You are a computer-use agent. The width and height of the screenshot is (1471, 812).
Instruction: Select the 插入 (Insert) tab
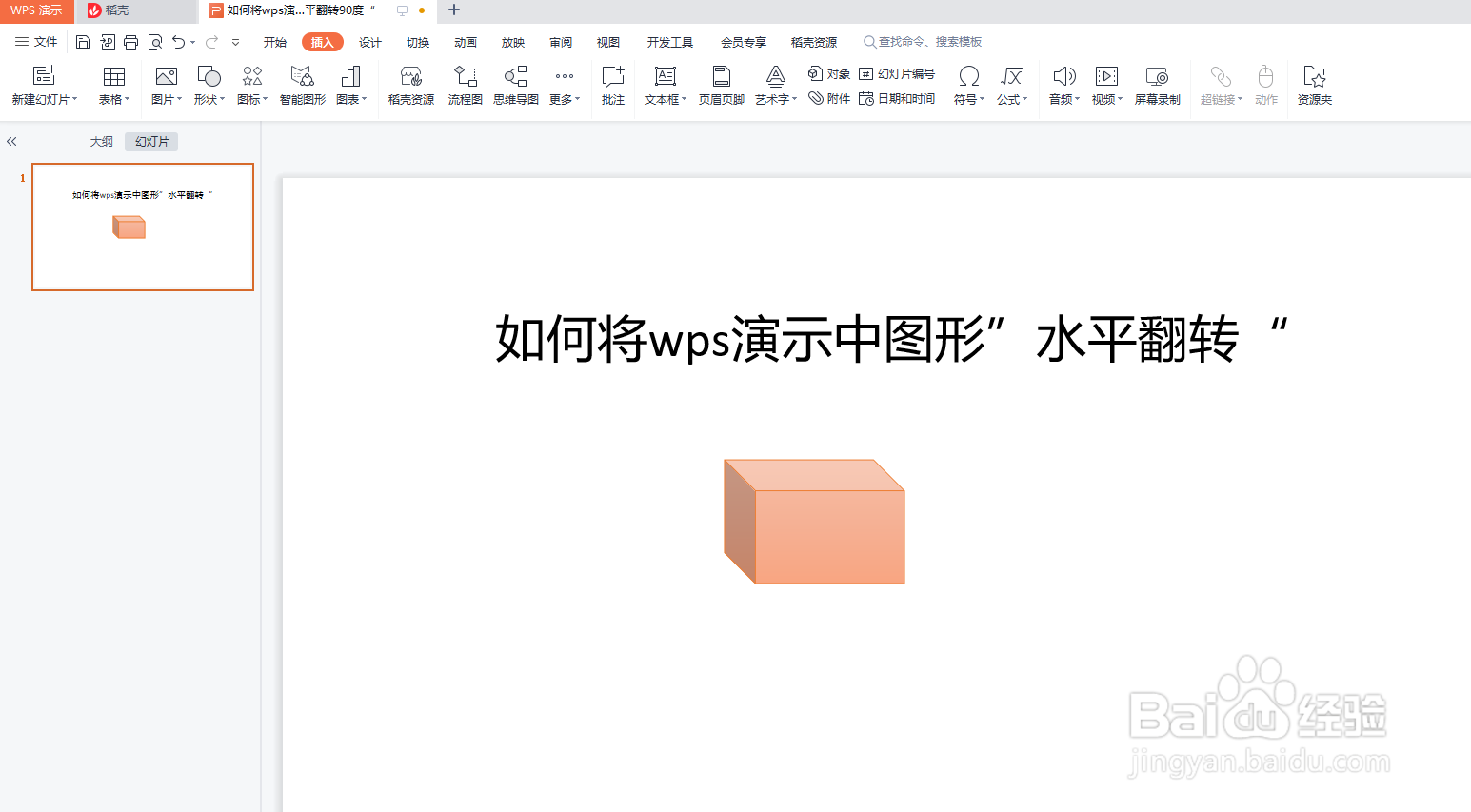[x=323, y=42]
